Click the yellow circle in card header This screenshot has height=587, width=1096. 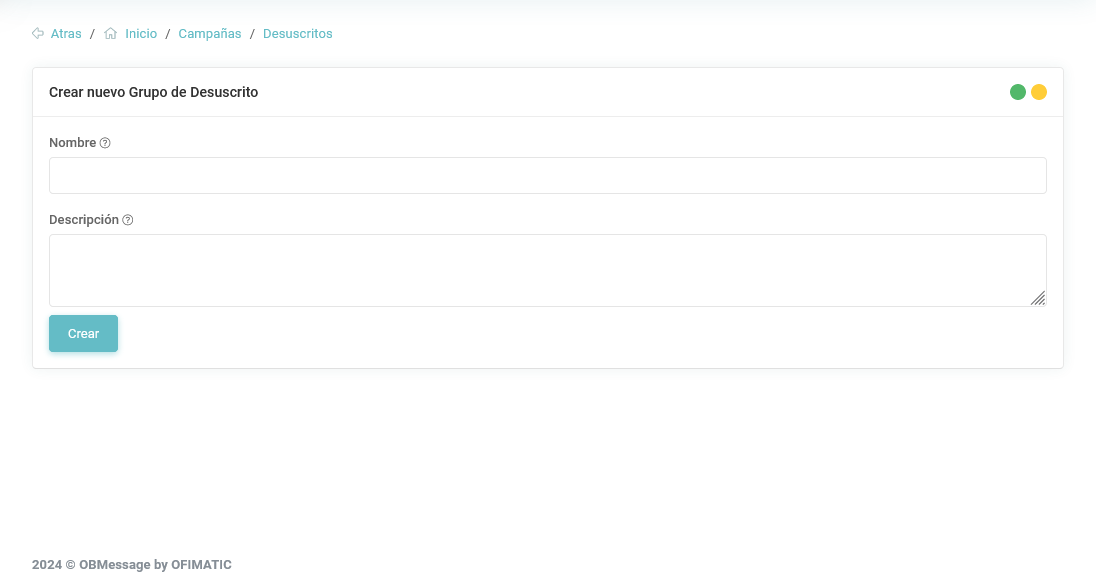pyautogui.click(x=1039, y=92)
